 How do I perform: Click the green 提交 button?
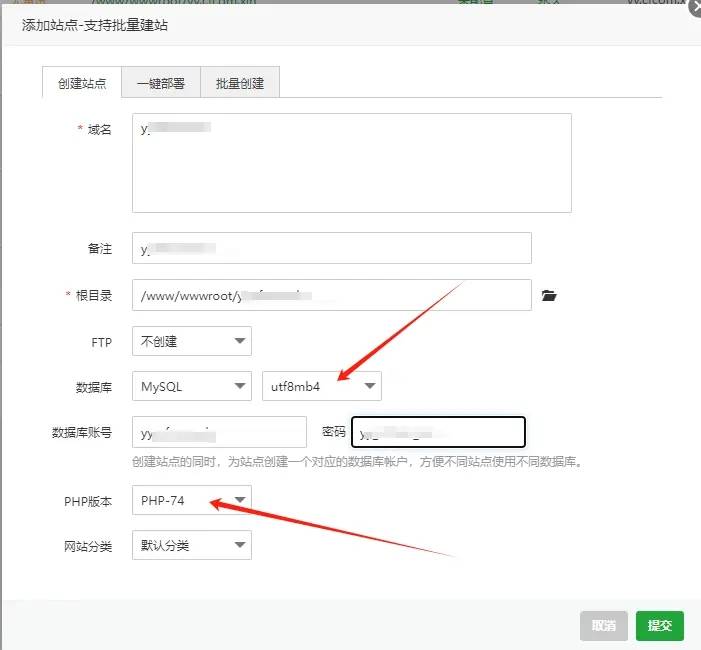tap(660, 625)
